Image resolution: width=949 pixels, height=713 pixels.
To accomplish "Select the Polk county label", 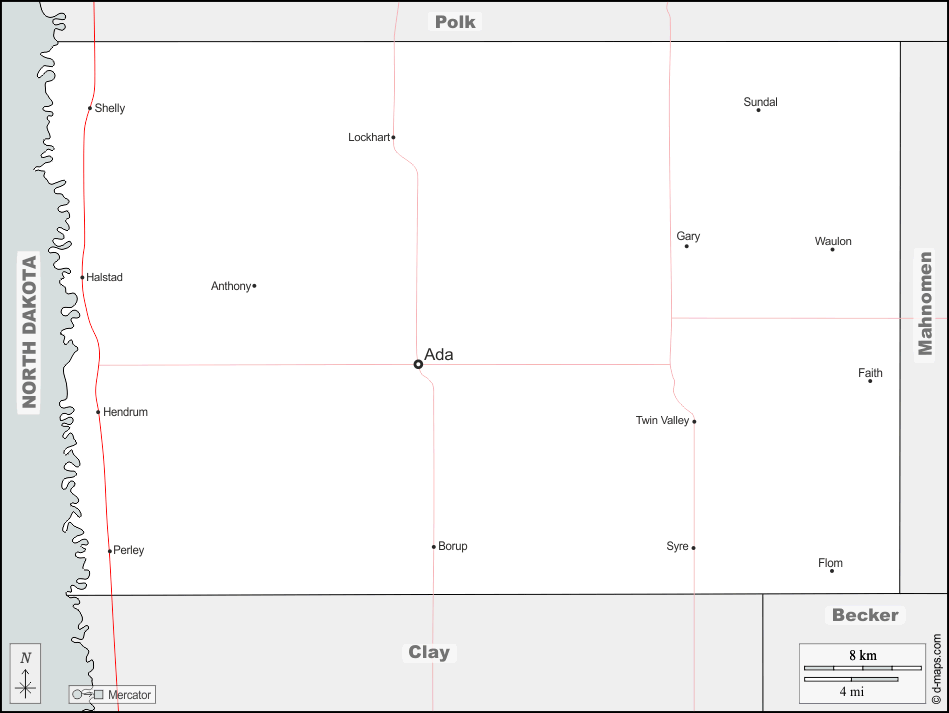I will coord(455,21).
